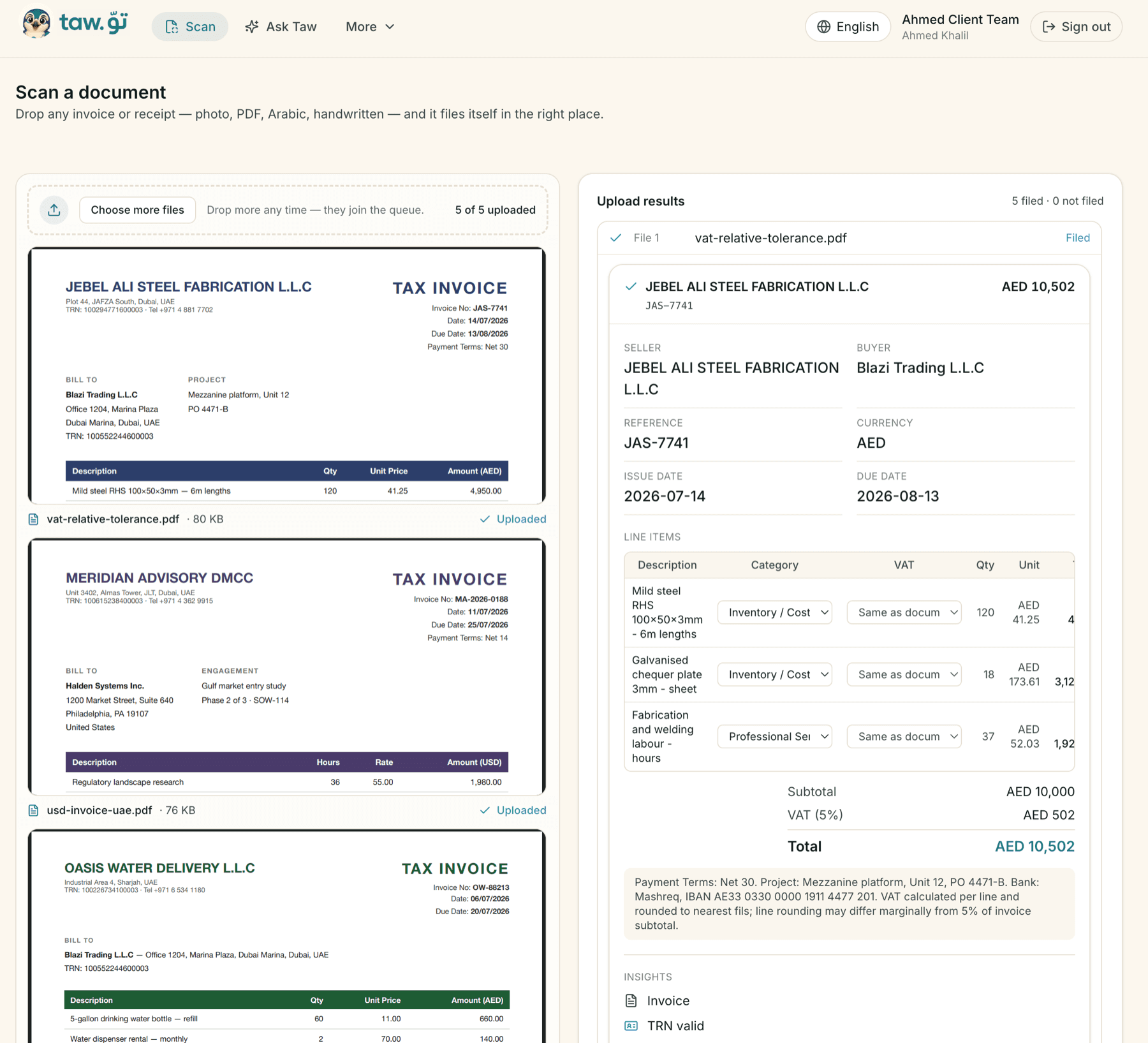Select the due date 2026-08-13

[897, 496]
